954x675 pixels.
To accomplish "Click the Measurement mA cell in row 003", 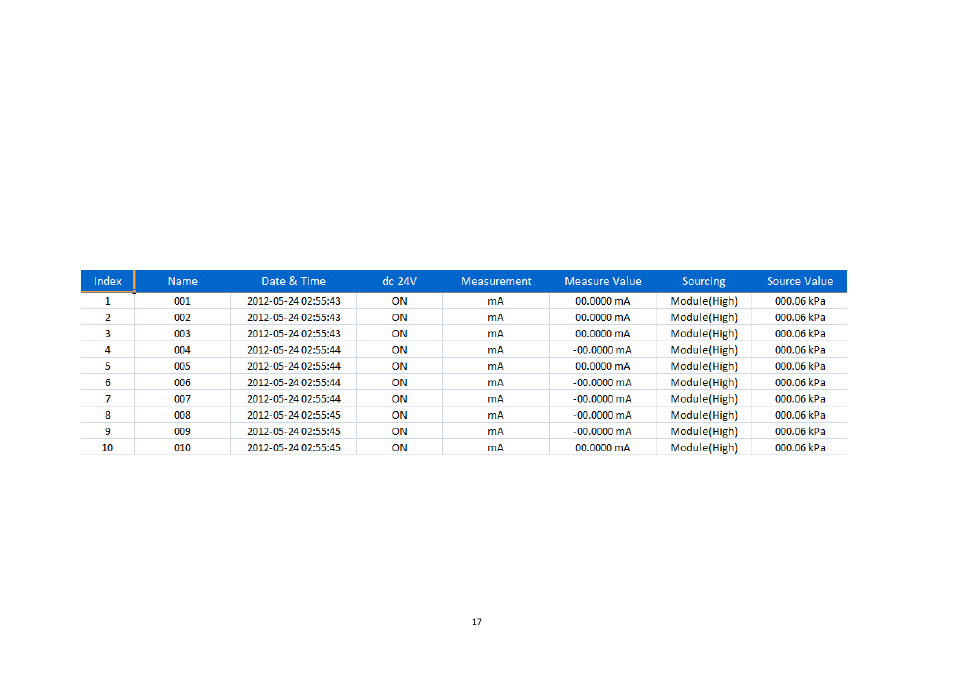I will coord(495,334).
